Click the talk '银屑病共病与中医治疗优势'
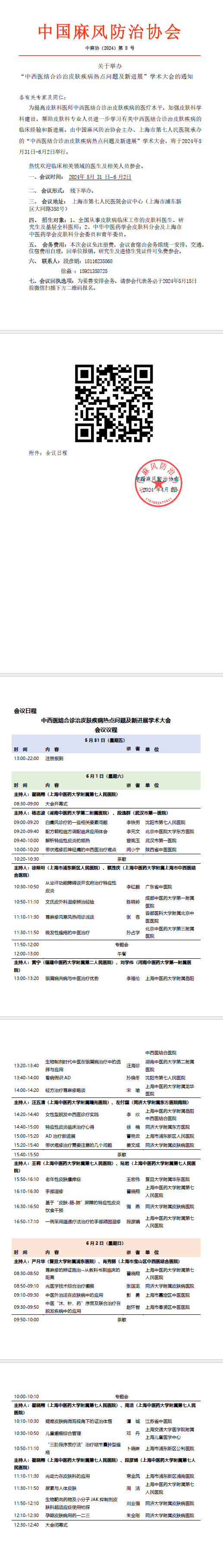Image resolution: width=223 pixels, height=1568 pixels. pyautogui.click(x=72, y=979)
